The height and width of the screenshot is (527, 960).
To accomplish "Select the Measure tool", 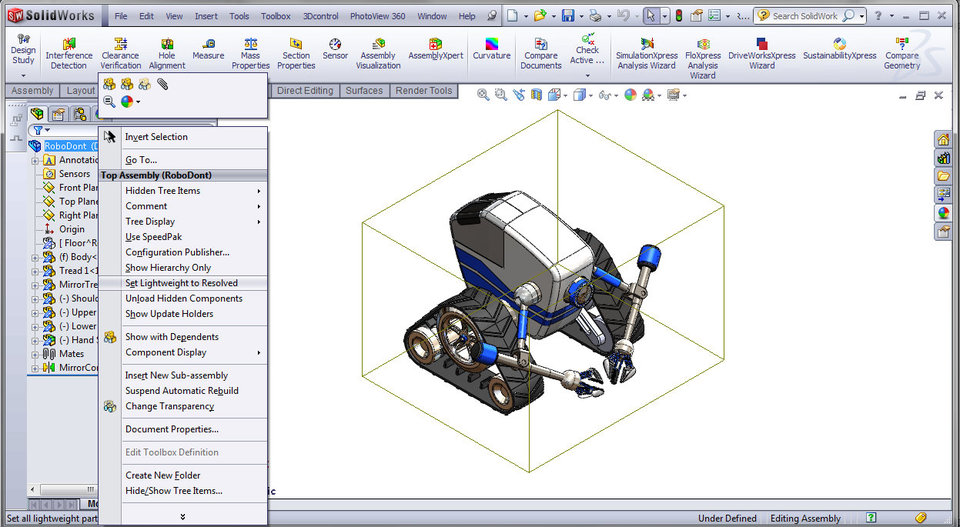I will click(208, 49).
